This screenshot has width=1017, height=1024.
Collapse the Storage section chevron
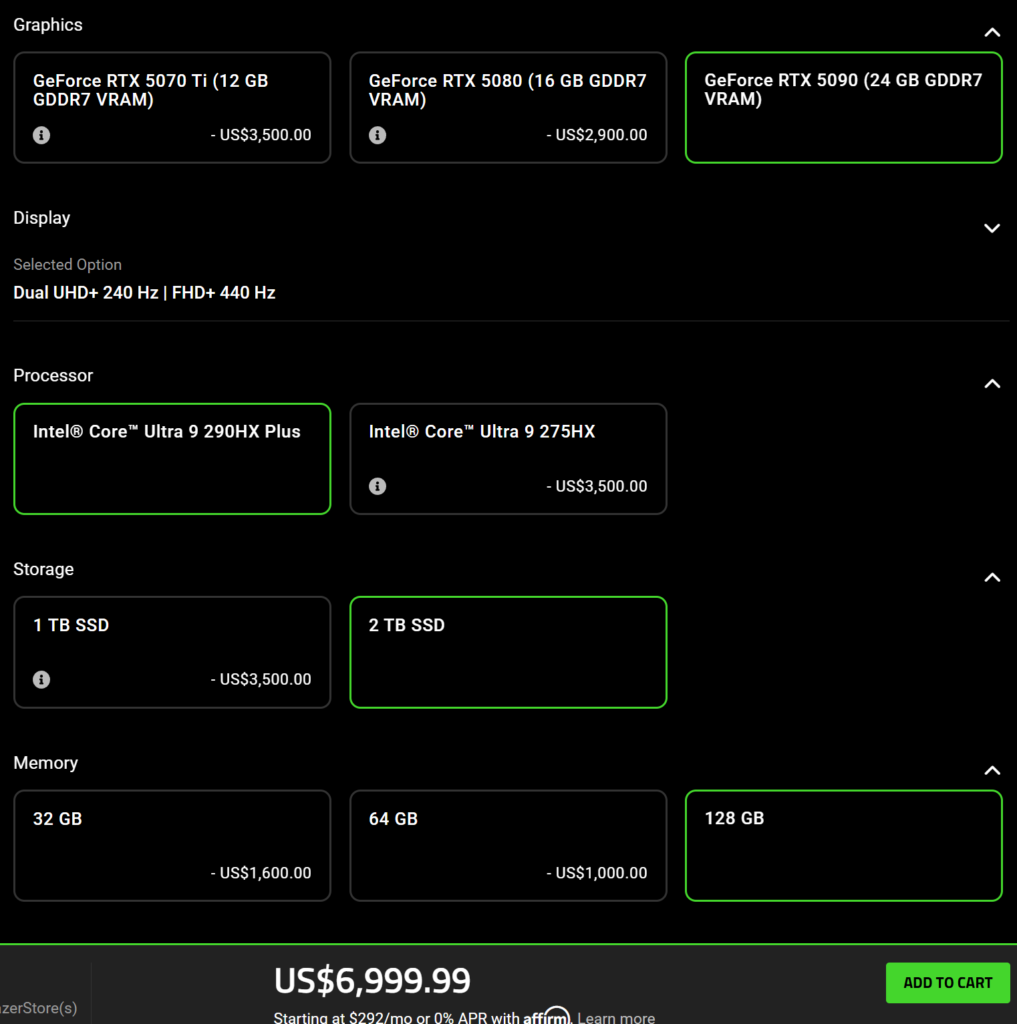point(992,577)
